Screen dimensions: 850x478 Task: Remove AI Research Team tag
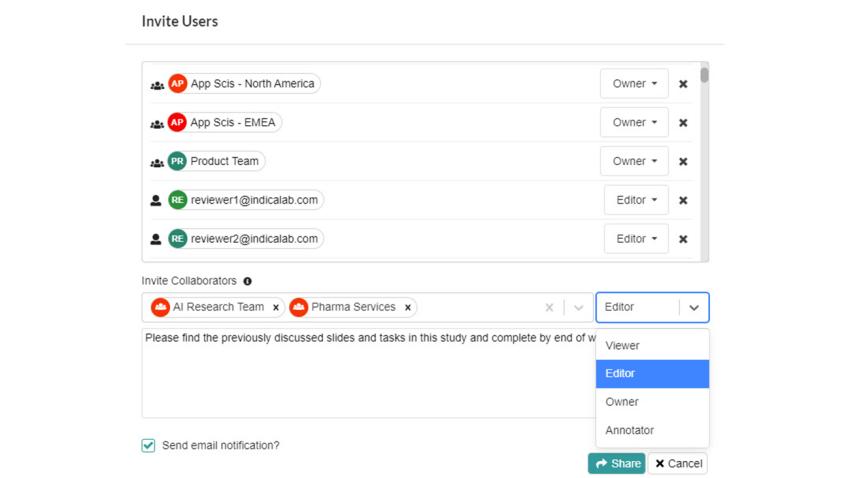276,308
